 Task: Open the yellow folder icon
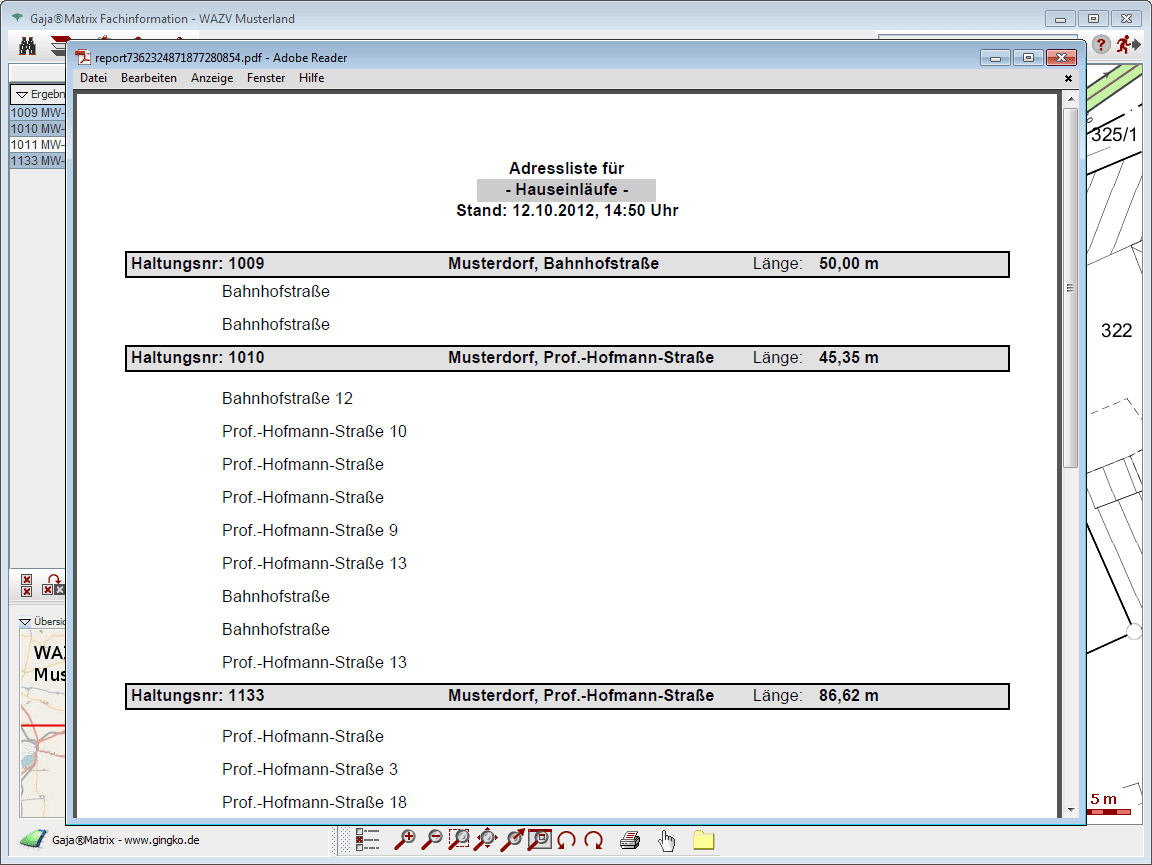click(x=704, y=840)
